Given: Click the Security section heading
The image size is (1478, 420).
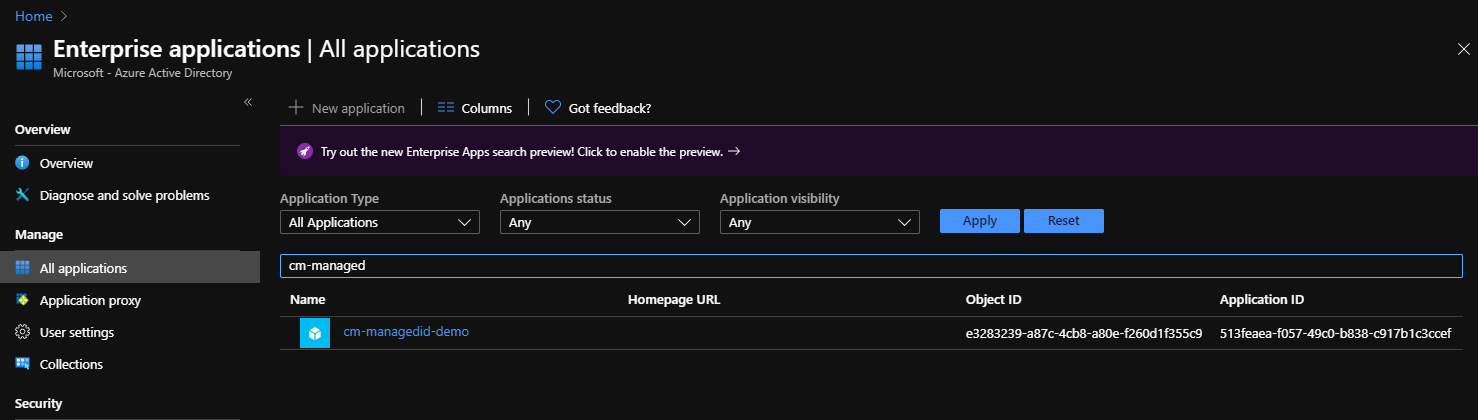Looking at the screenshot, I should pos(39,403).
